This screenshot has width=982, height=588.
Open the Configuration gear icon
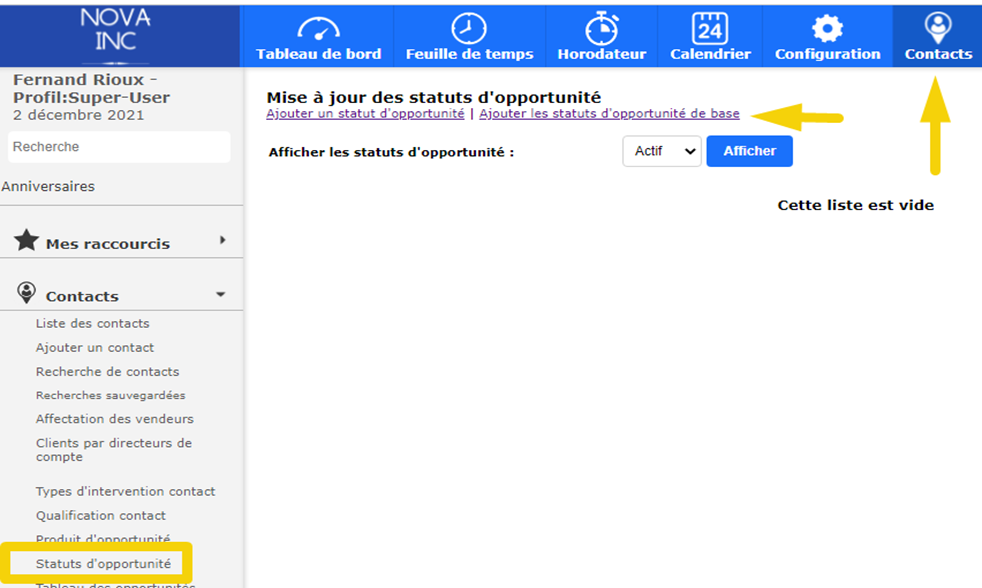click(827, 28)
